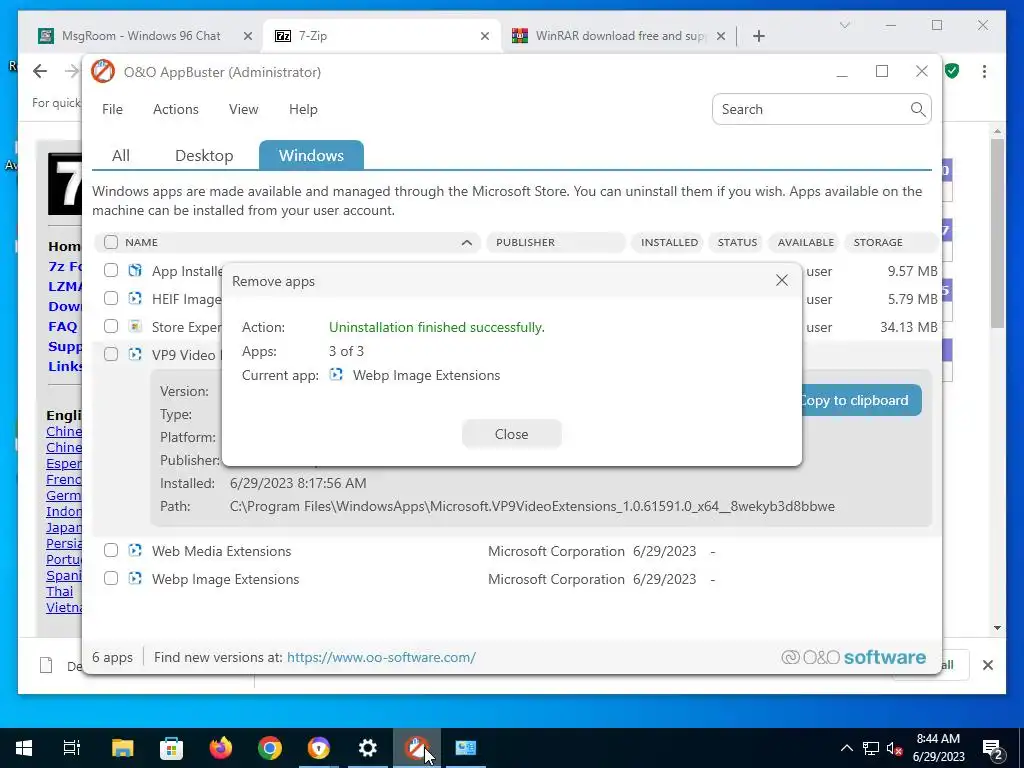Click the Store Experience row icon

point(135,326)
